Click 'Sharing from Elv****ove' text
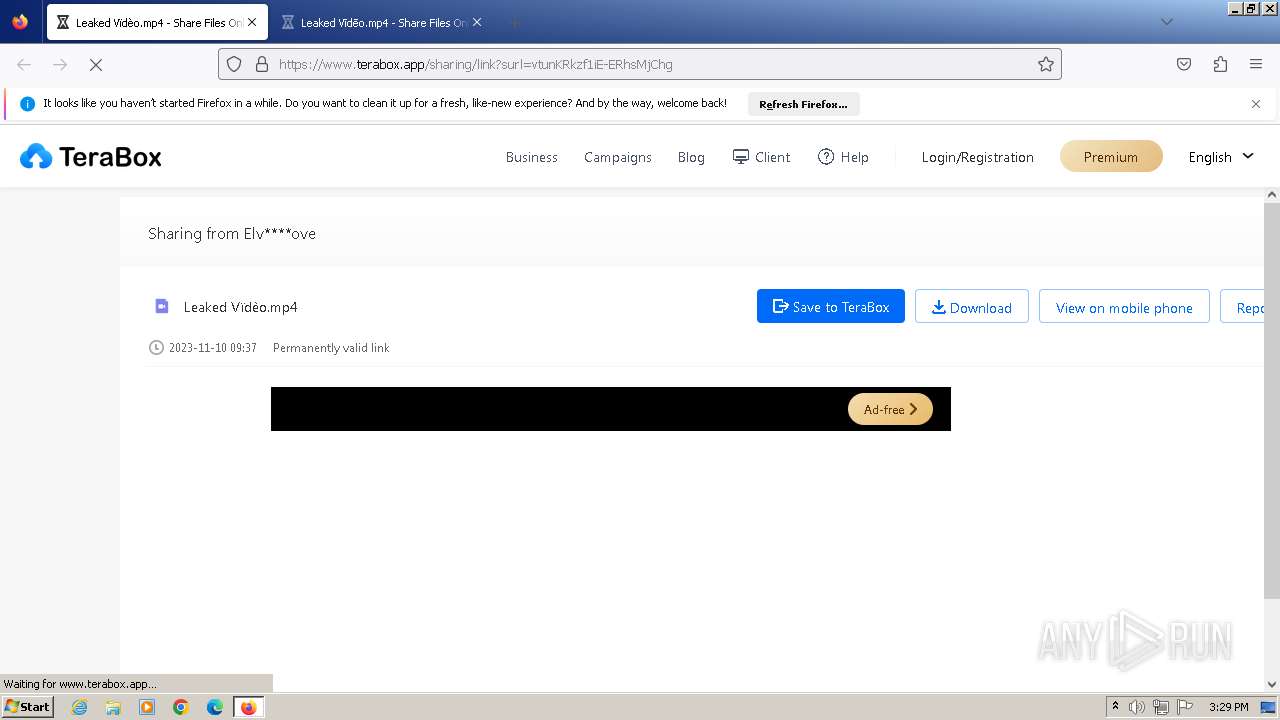This screenshot has height=720, width=1280. (232, 233)
